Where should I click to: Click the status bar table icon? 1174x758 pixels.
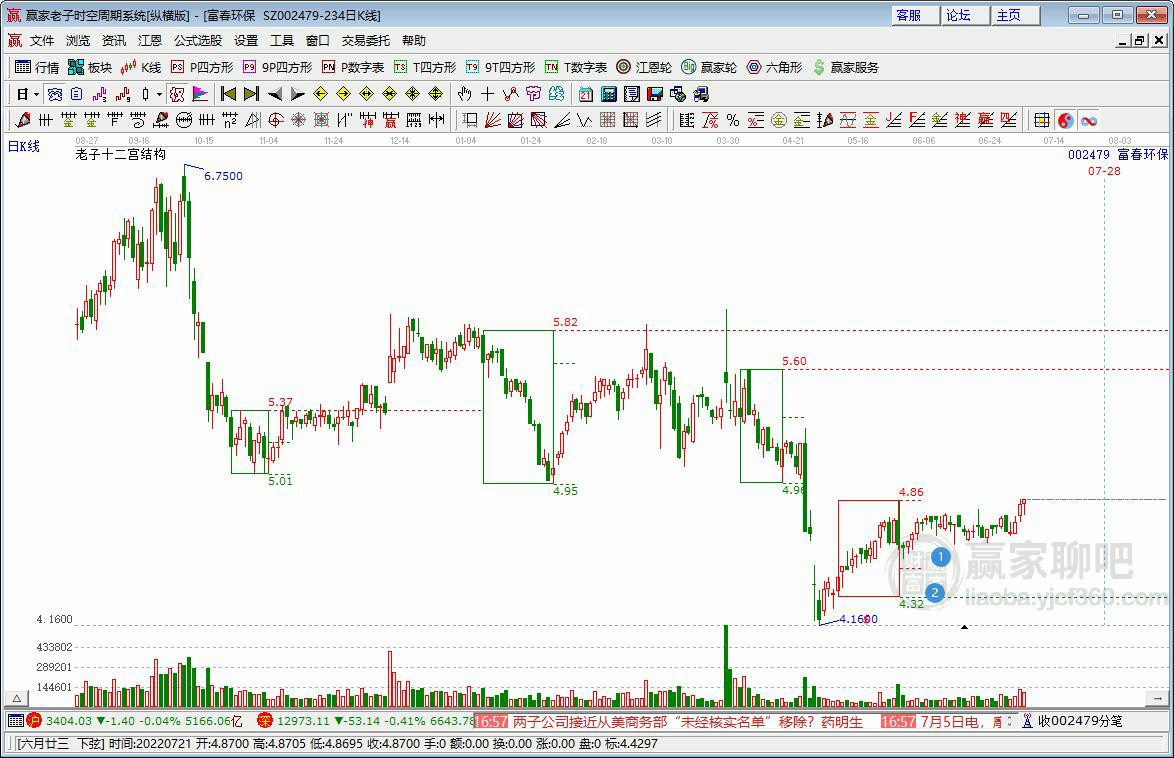point(16,721)
